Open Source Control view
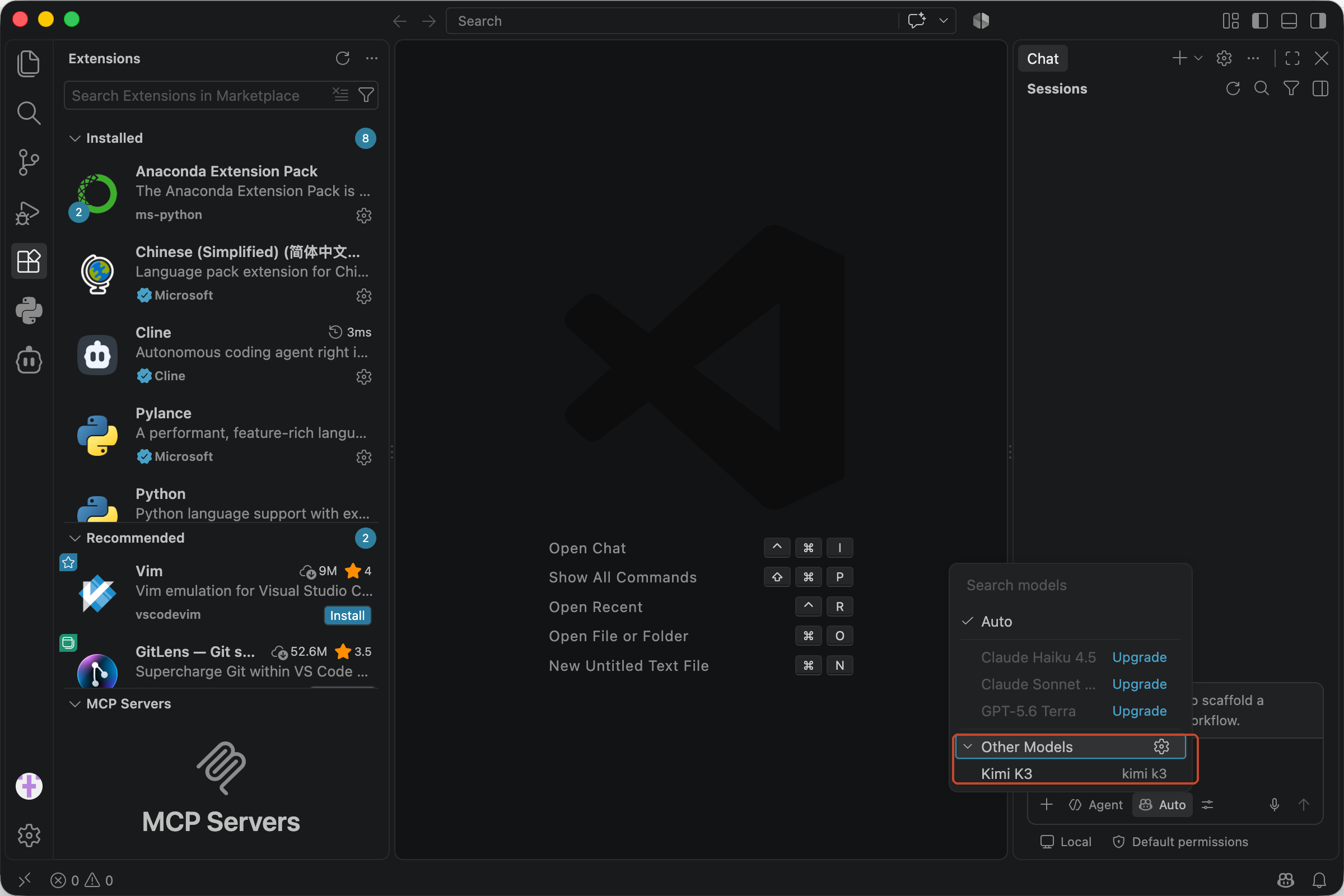This screenshot has height=896, width=1344. (29, 163)
